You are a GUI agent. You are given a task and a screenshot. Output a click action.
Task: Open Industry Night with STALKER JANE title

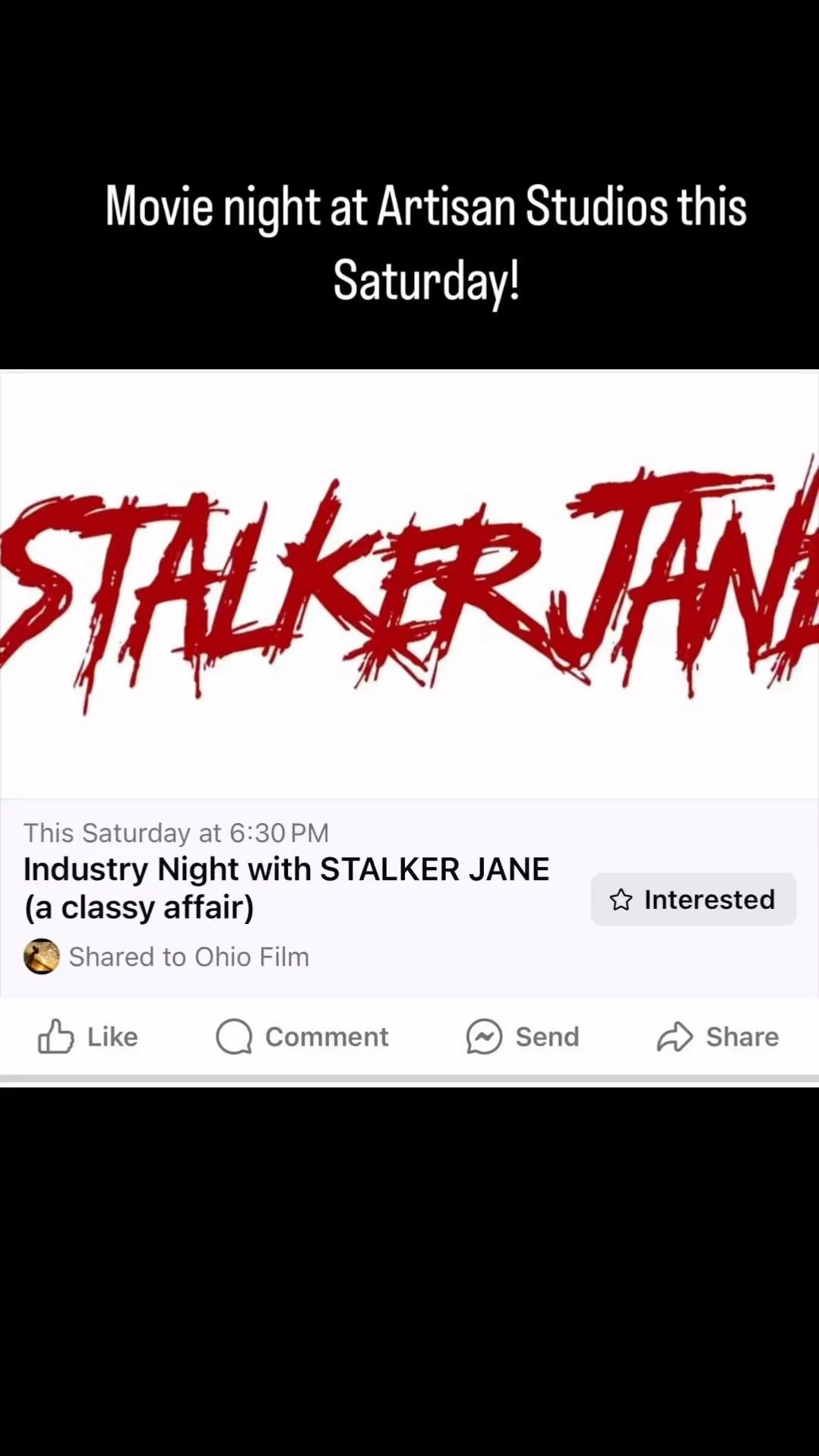click(286, 869)
